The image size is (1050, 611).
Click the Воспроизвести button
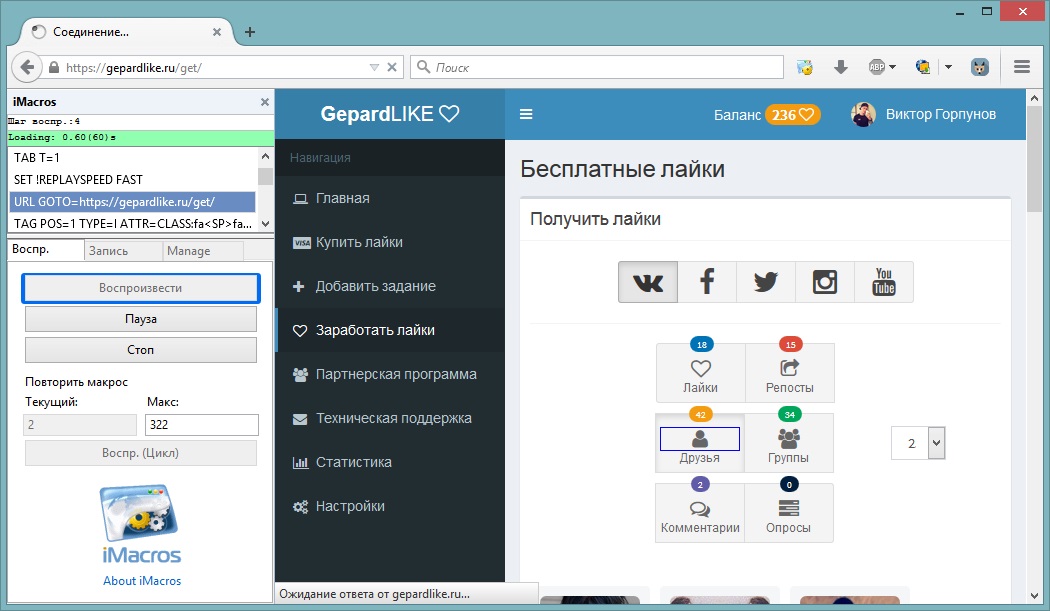[x=141, y=288]
